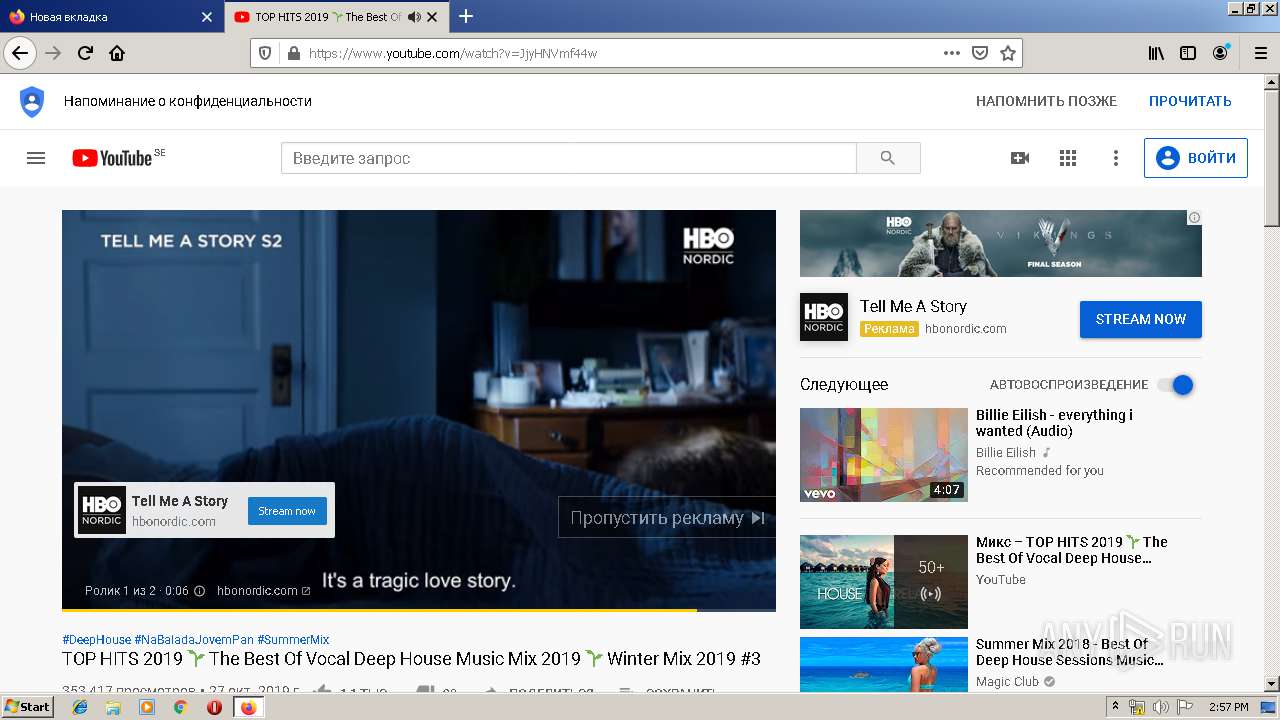Open Firefox Library icon

coord(1156,53)
